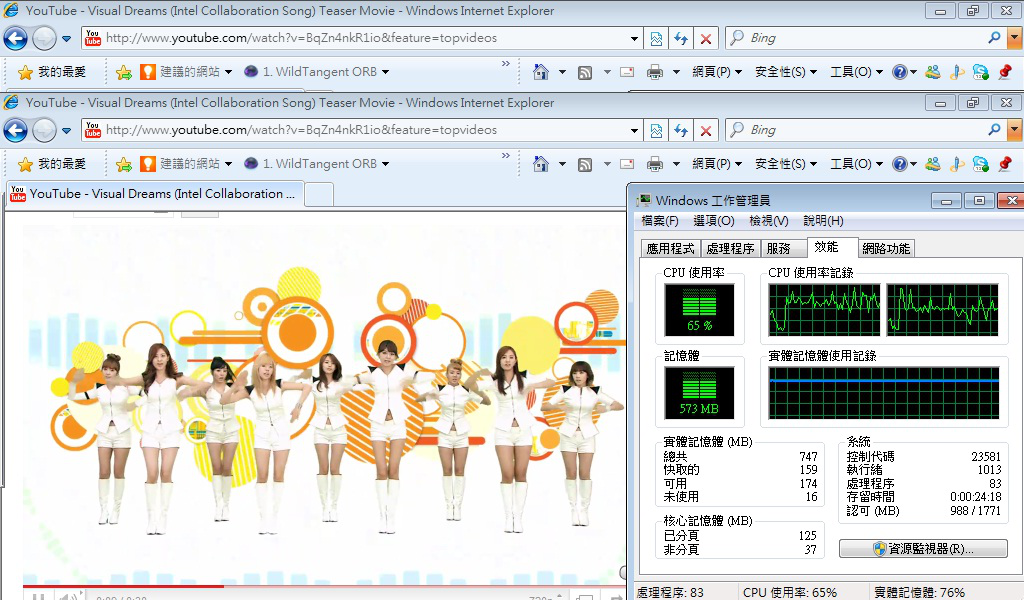1024x600 pixels.
Task: Expand the Print dropdown arrow in front IE
Action: pos(676,164)
